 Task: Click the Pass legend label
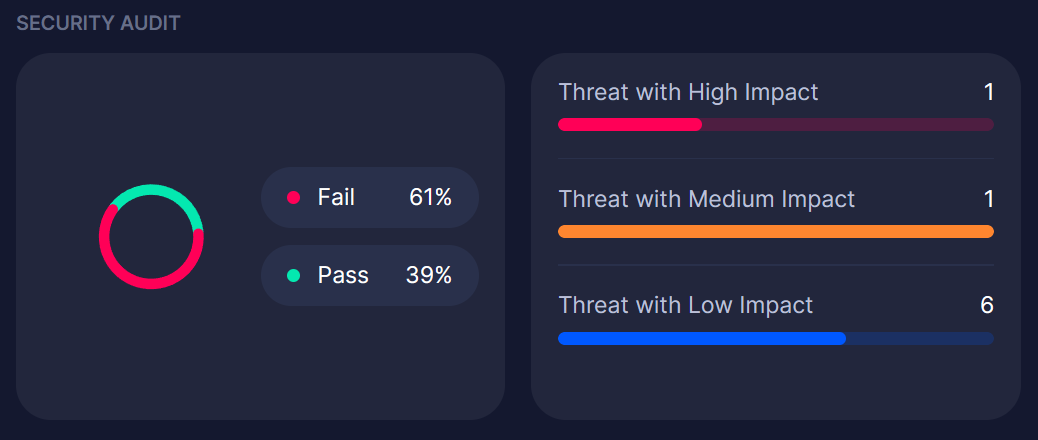343,276
